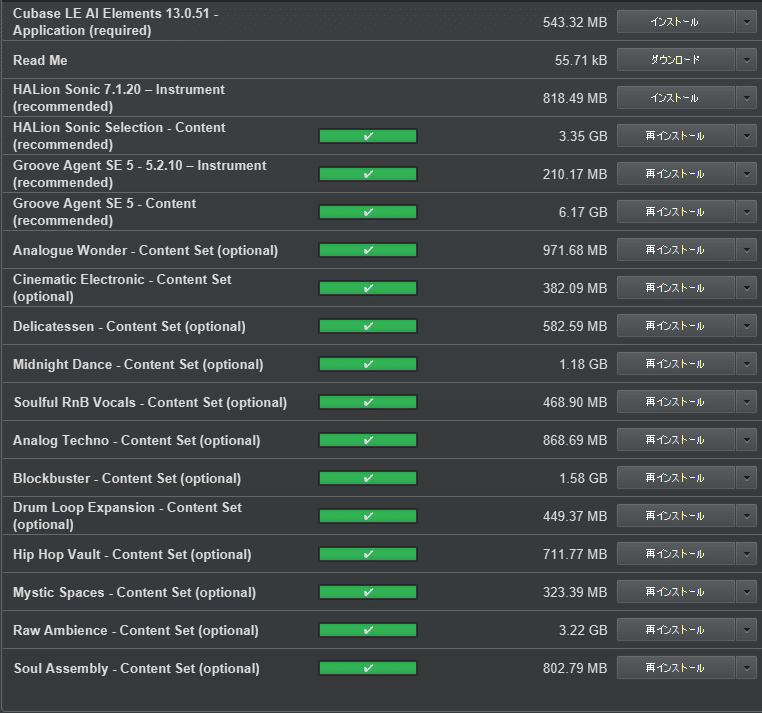Reinstall Analog Techno Content Set
Screen dimensions: 762x713
pos(675,440)
